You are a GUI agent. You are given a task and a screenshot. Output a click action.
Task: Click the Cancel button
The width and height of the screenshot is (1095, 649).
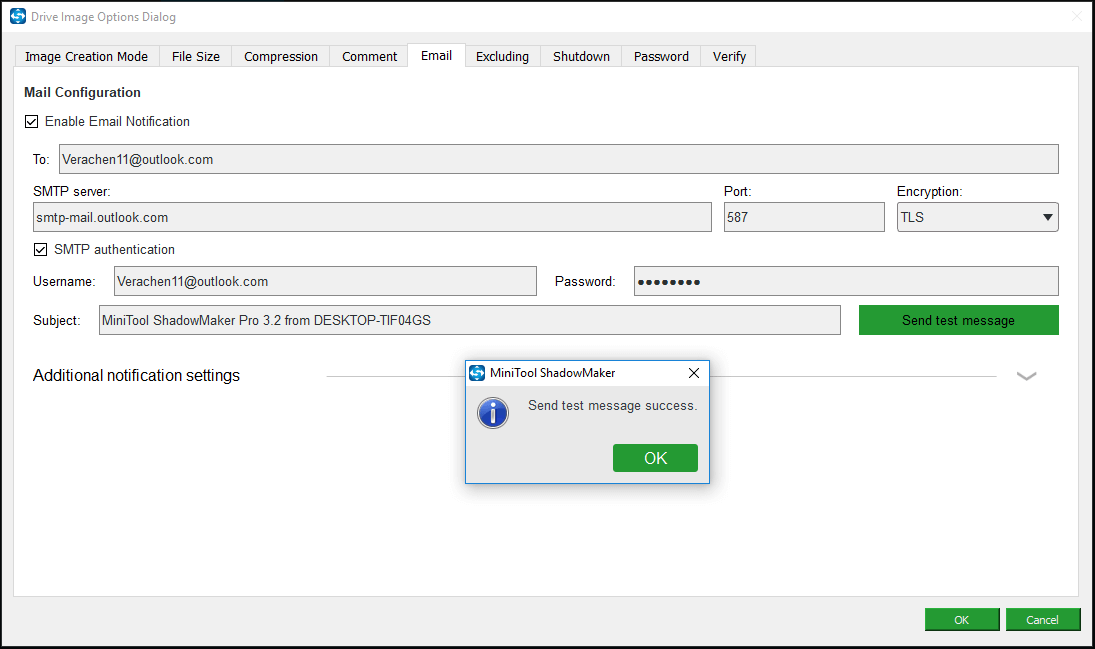click(1043, 620)
